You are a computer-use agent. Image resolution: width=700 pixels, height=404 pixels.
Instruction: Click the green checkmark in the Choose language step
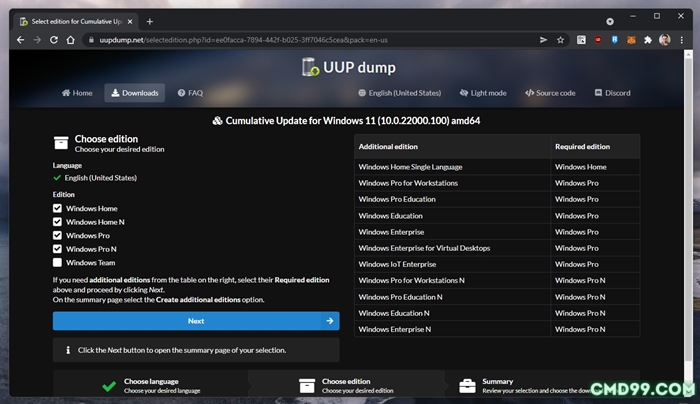(109, 386)
